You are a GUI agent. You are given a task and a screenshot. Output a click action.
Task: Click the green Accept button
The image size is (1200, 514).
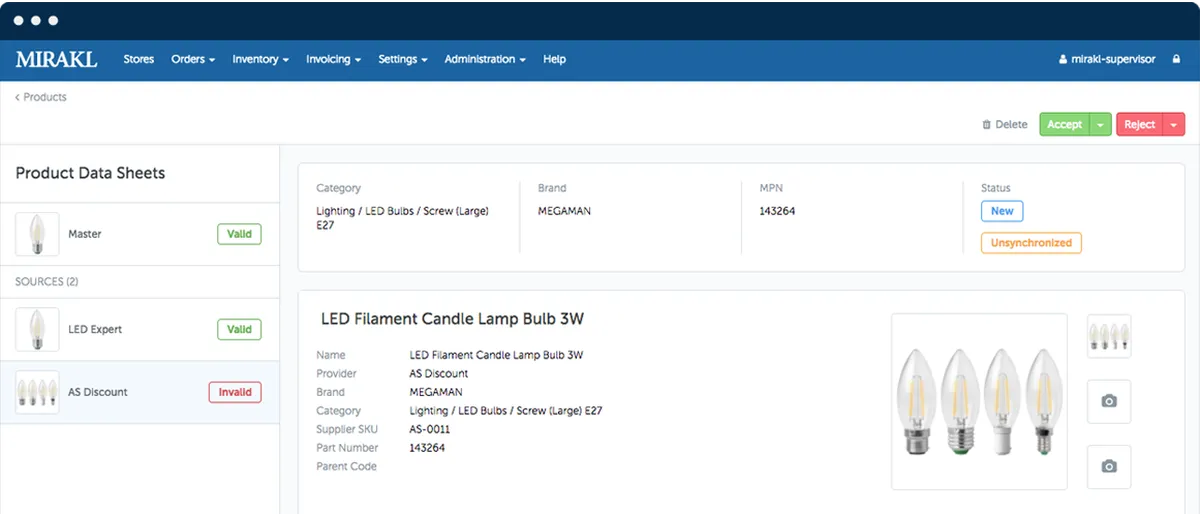coord(1064,125)
